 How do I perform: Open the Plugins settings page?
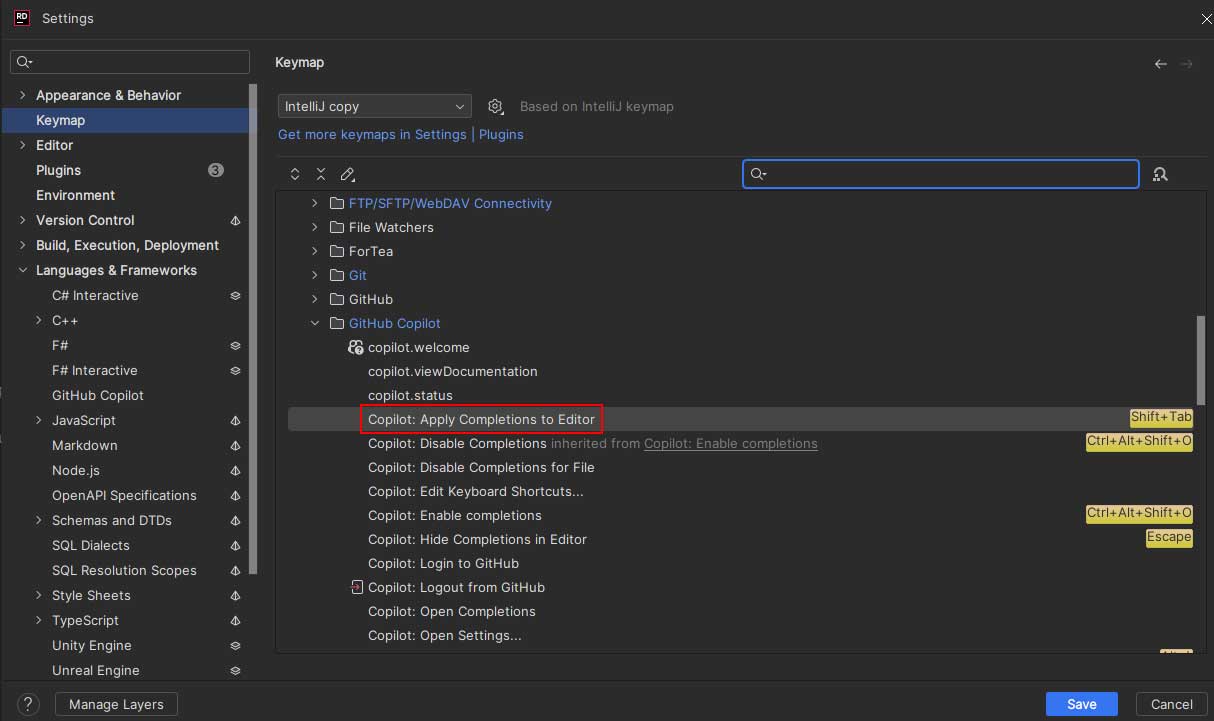58,170
